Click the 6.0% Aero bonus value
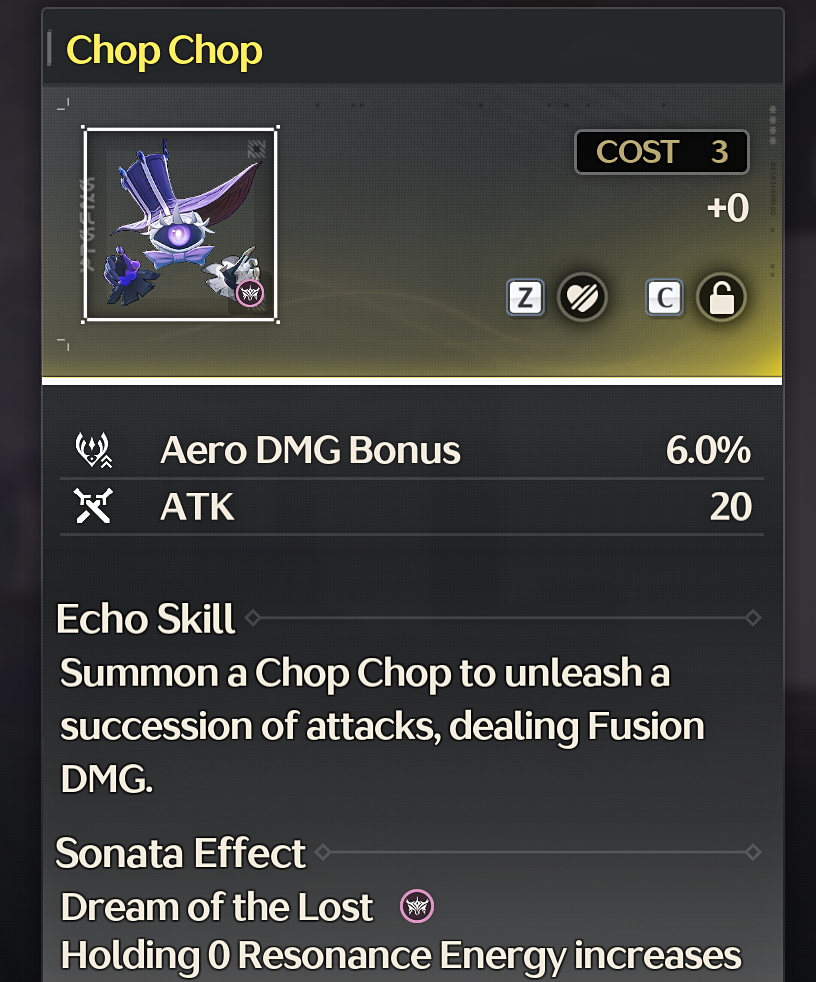The width and height of the screenshot is (816, 982). 708,450
